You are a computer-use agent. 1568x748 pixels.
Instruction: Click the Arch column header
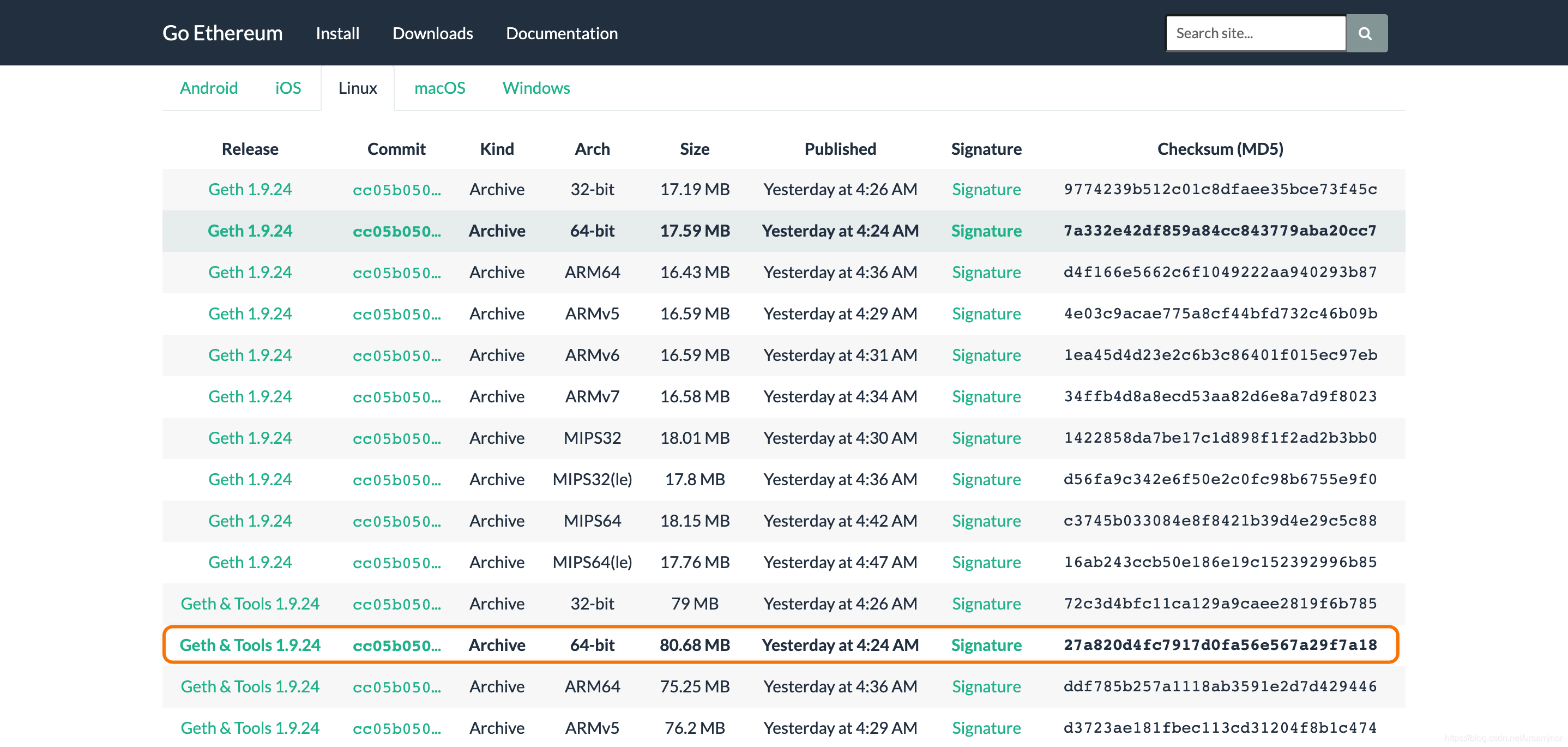tap(592, 149)
